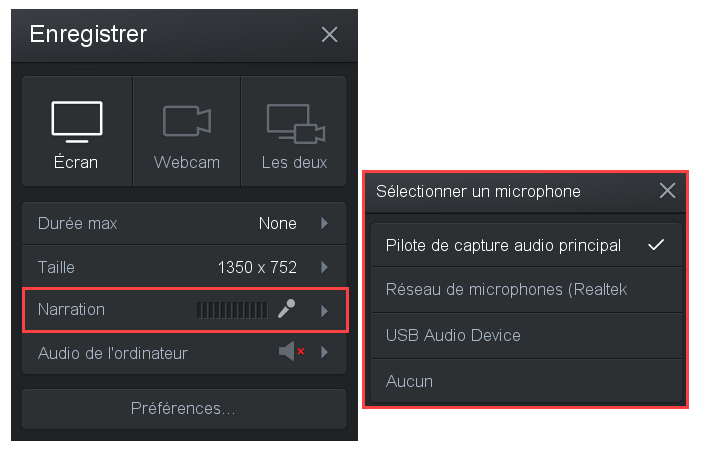Click the Narration microphone icon
702x450 pixels.
click(x=287, y=309)
